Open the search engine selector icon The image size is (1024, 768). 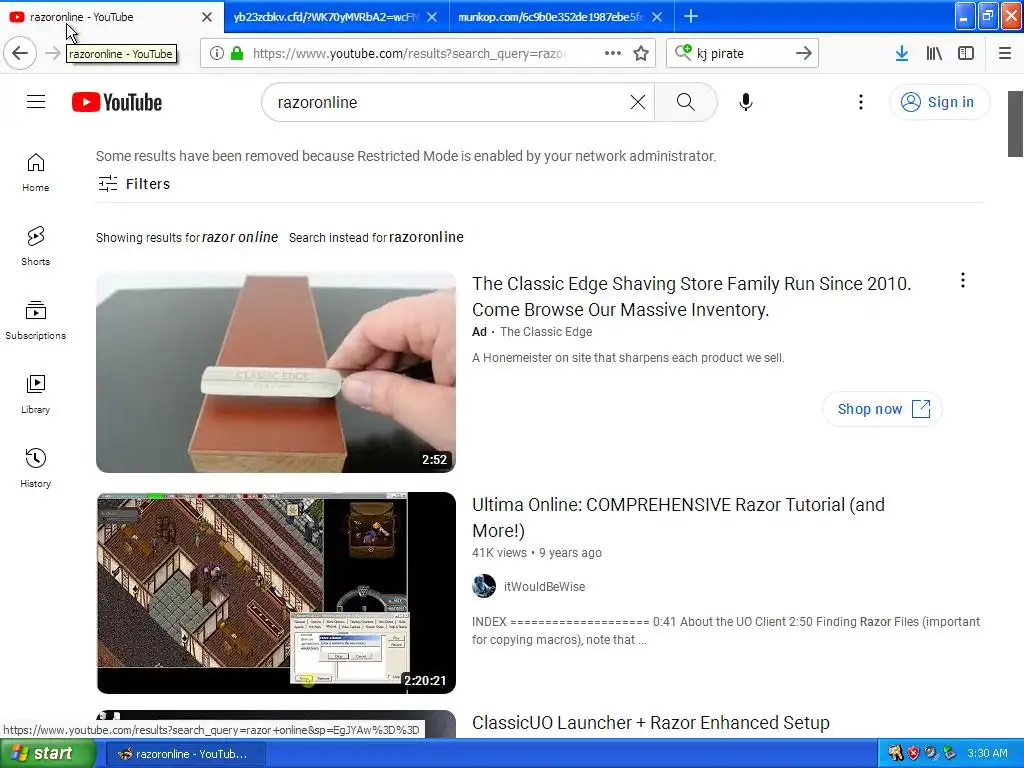(683, 52)
